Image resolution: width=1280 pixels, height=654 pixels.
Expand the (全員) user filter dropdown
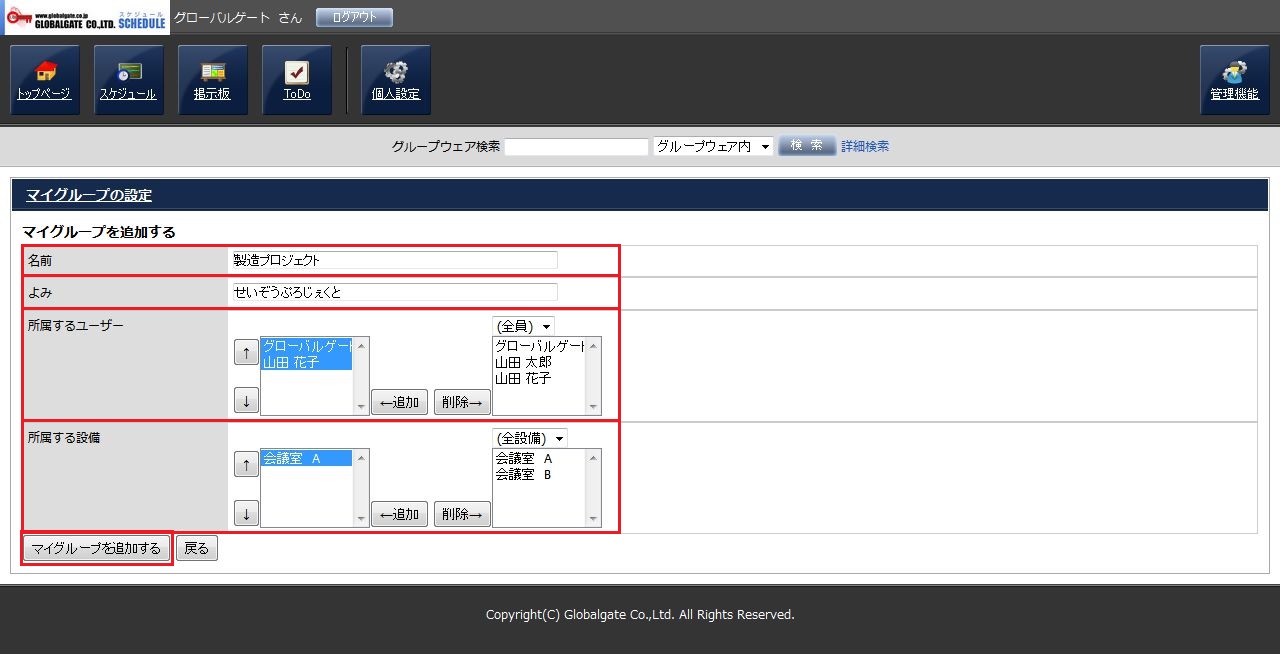(523, 326)
